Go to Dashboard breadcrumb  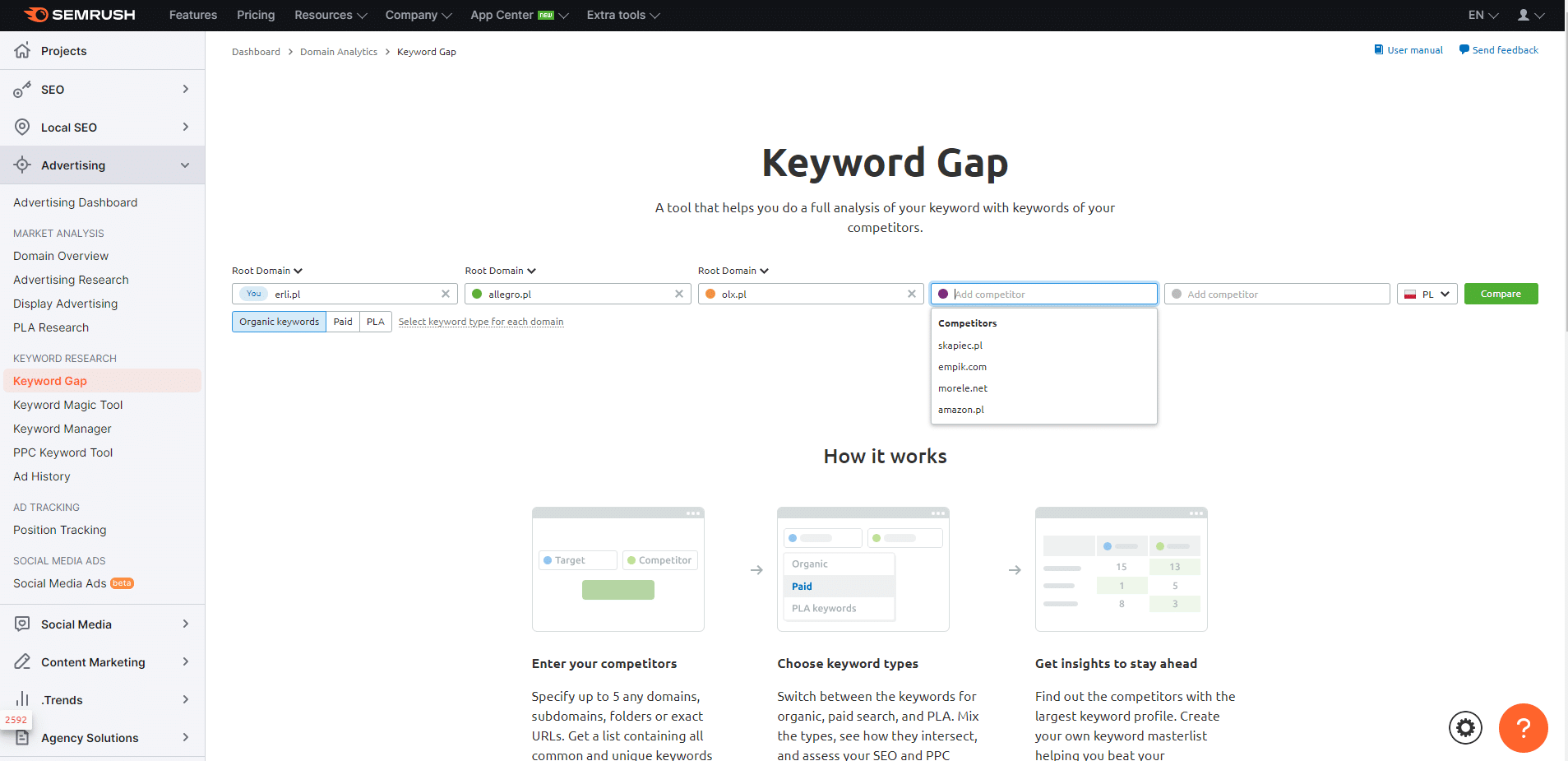256,52
